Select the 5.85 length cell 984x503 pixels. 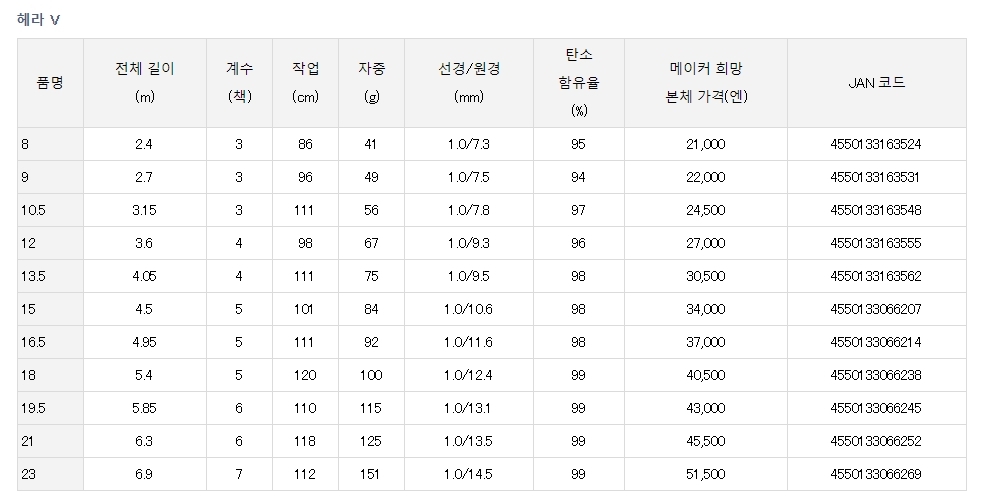click(x=144, y=408)
